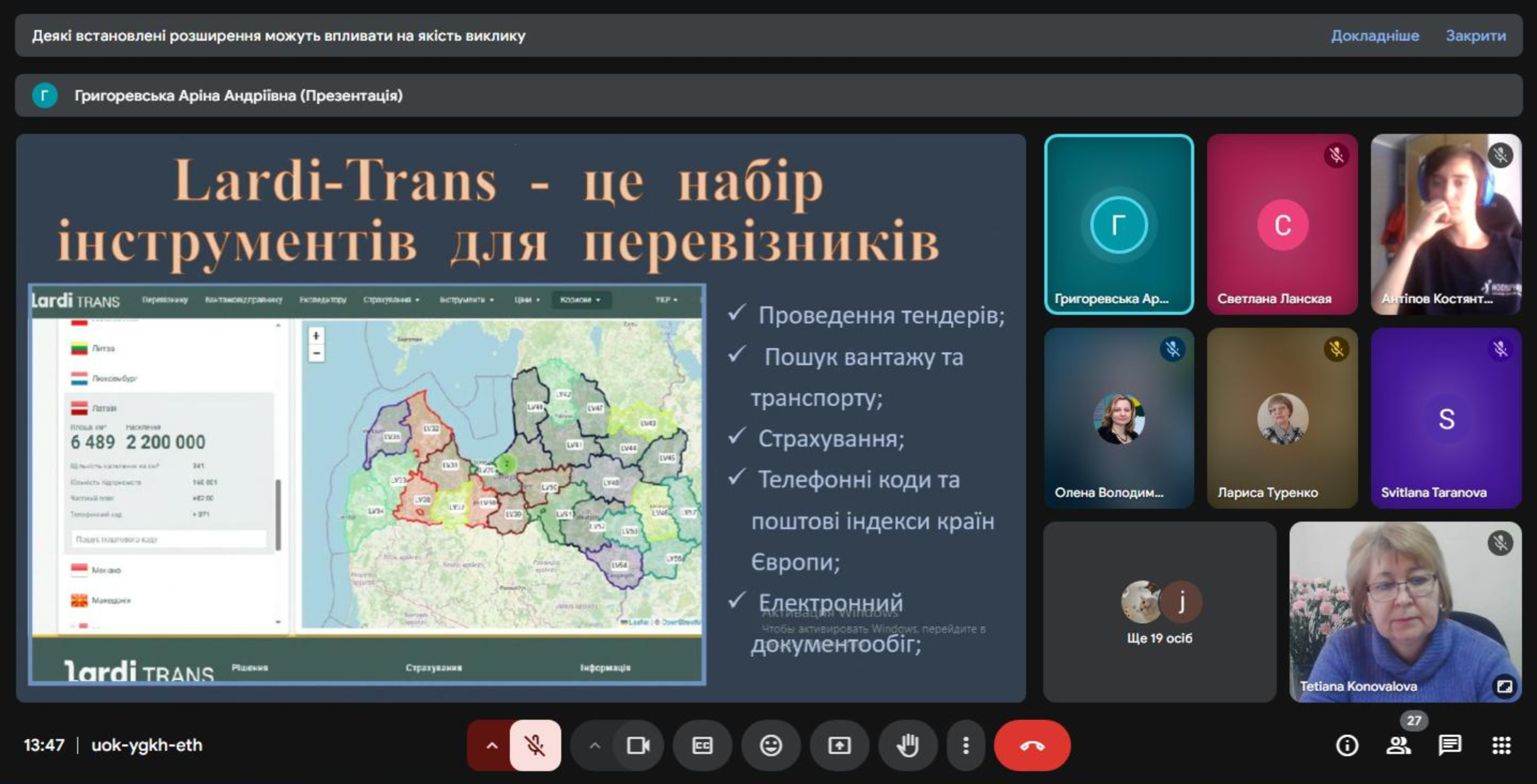Start presenting your screen
Image resolution: width=1537 pixels, height=784 pixels.
point(839,745)
